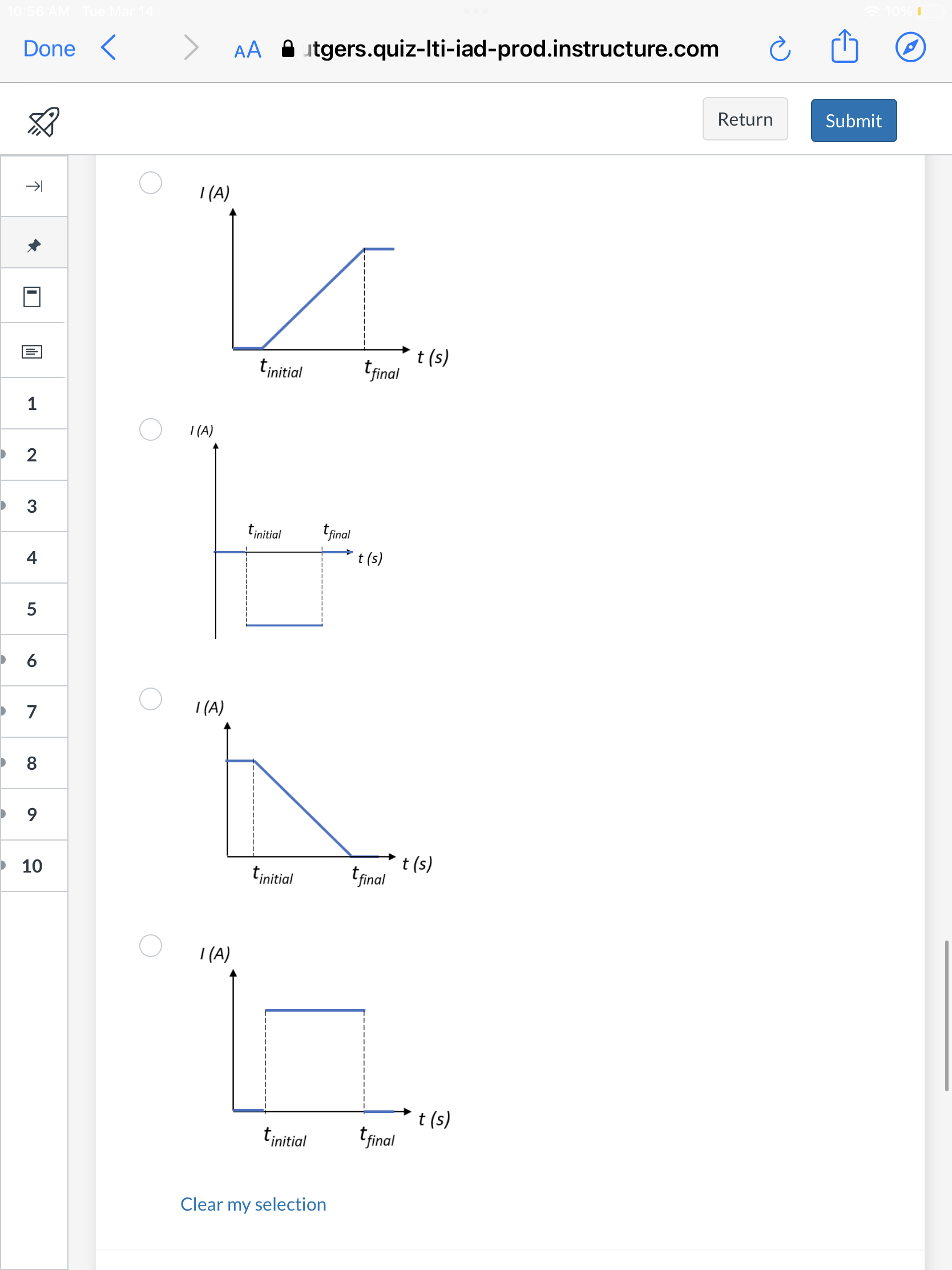Viewport: 952px width, 1270px height.
Task: Open the page reload icon
Action: coord(780,49)
